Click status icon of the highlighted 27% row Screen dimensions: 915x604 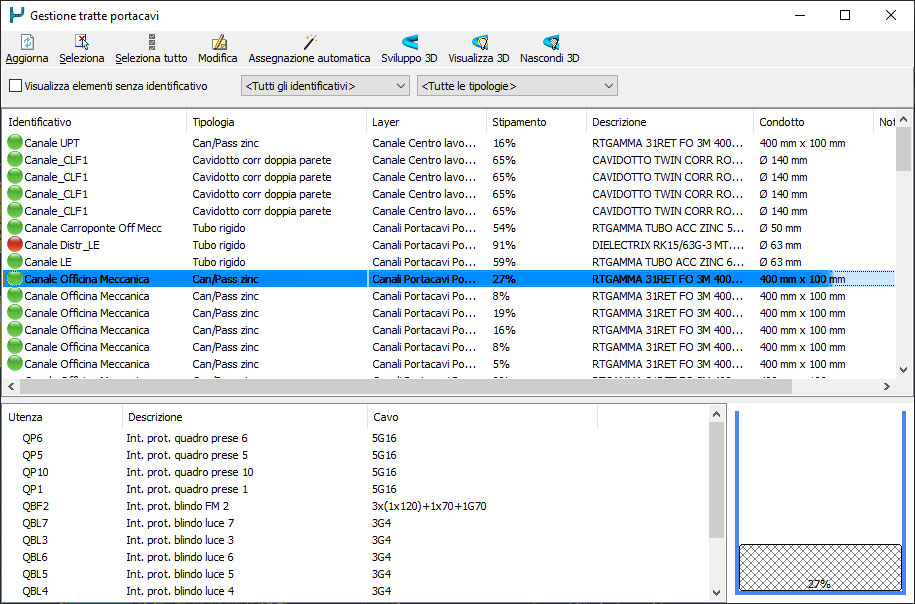15,278
